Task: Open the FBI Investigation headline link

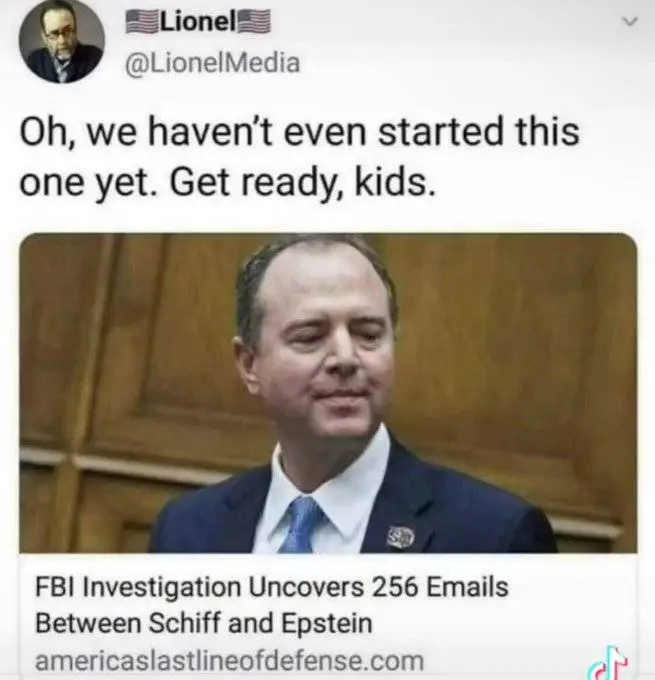Action: tap(272, 605)
